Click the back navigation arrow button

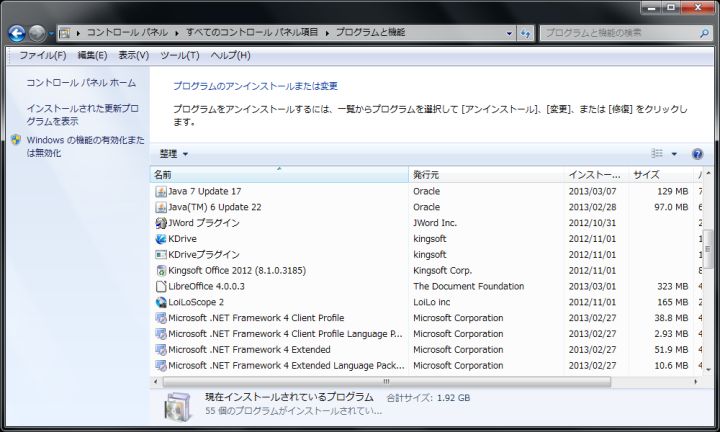[17, 33]
